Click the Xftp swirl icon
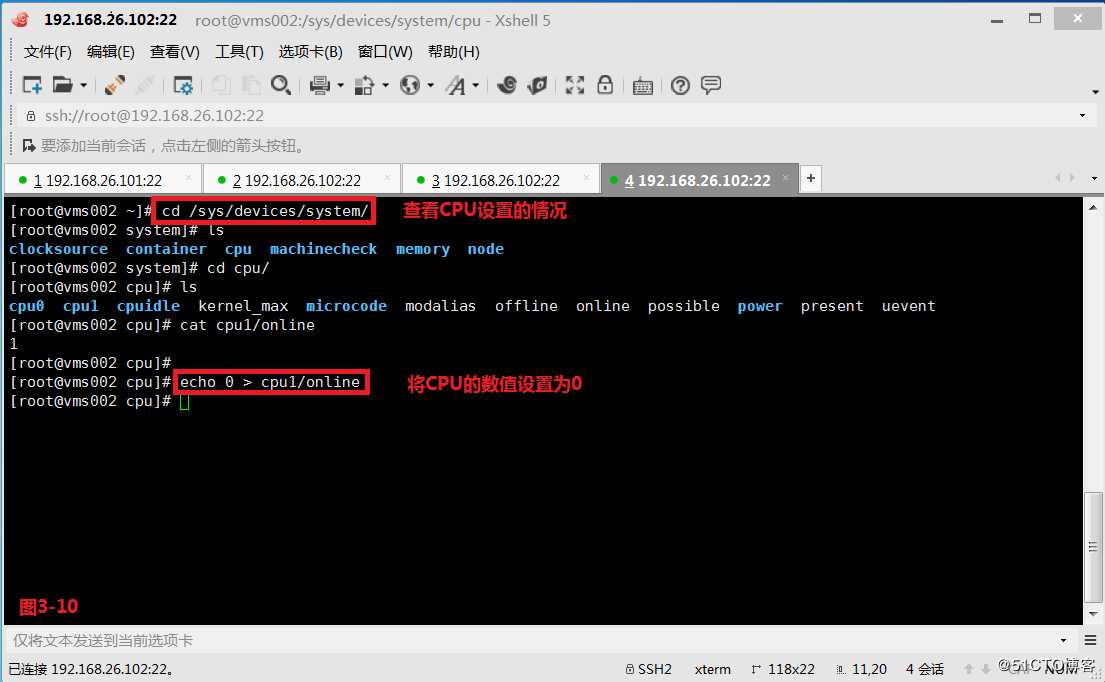The width and height of the screenshot is (1105, 682). click(506, 85)
